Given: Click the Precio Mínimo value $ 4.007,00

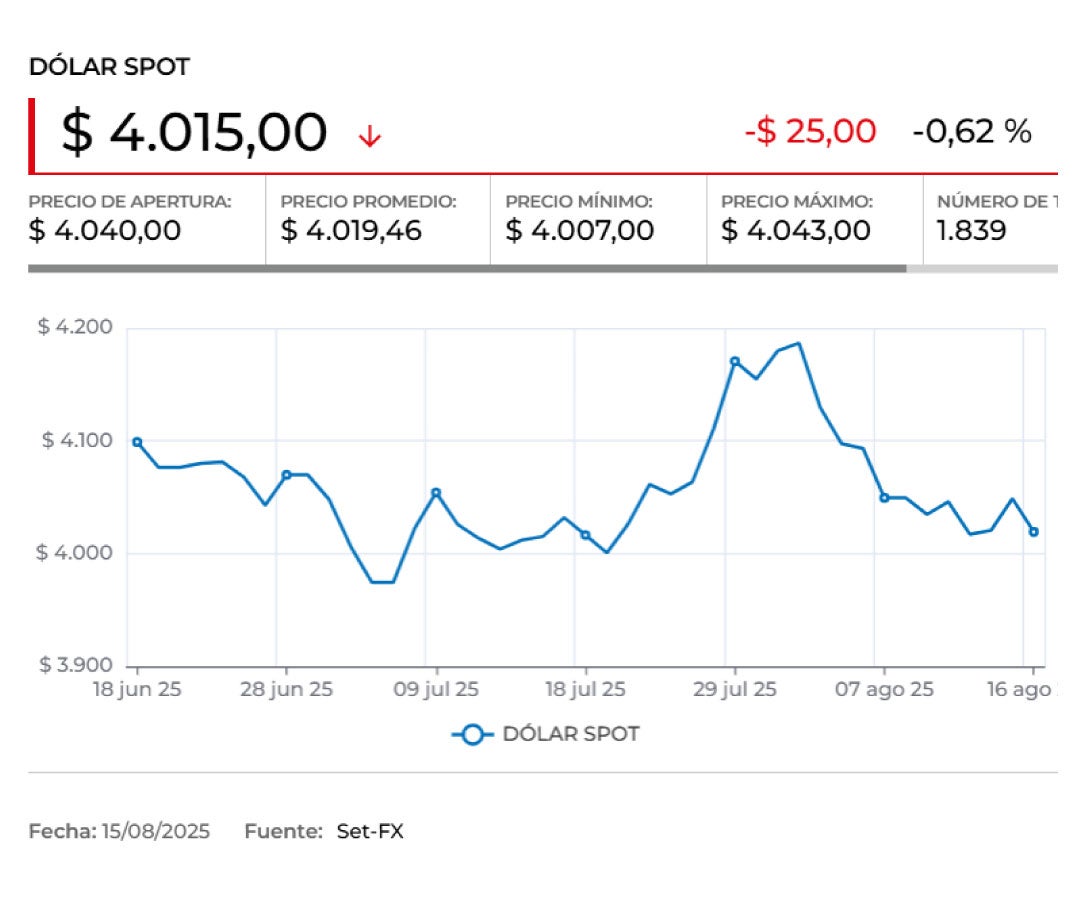Looking at the screenshot, I should coord(580,231).
